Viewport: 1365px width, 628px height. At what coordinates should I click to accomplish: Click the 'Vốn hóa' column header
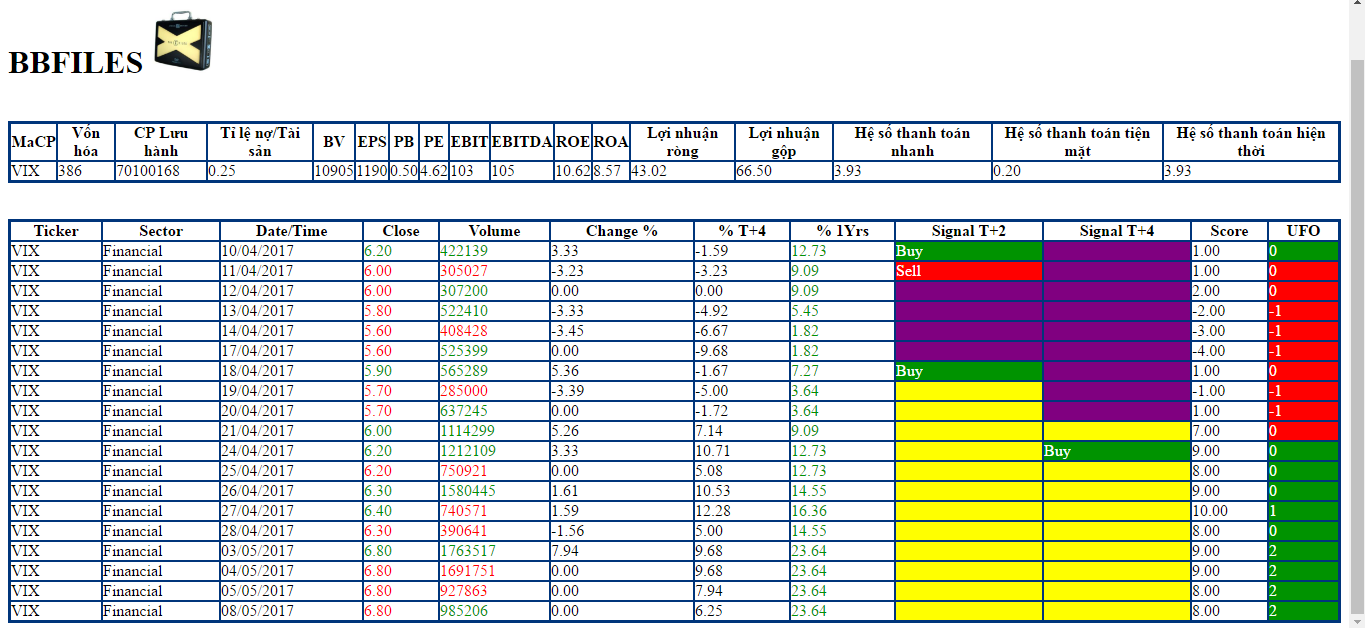click(86, 142)
